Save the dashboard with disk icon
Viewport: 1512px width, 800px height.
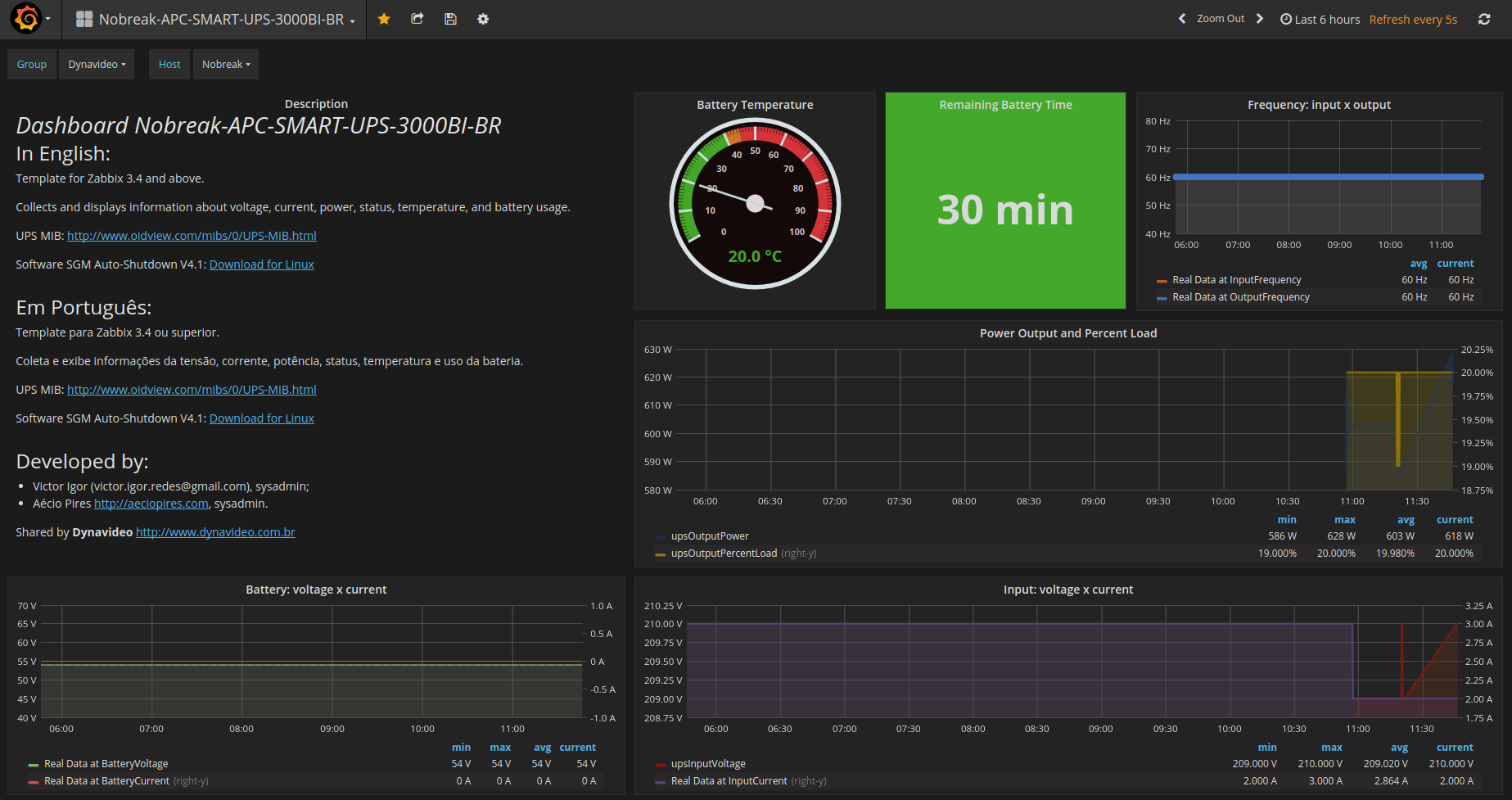[x=450, y=19]
